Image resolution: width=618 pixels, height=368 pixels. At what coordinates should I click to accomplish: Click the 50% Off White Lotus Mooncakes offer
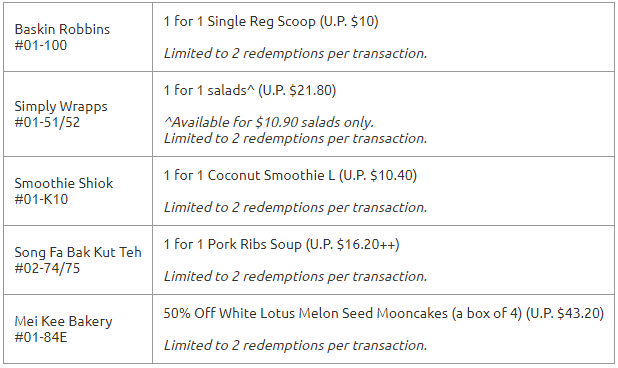pyautogui.click(x=383, y=314)
